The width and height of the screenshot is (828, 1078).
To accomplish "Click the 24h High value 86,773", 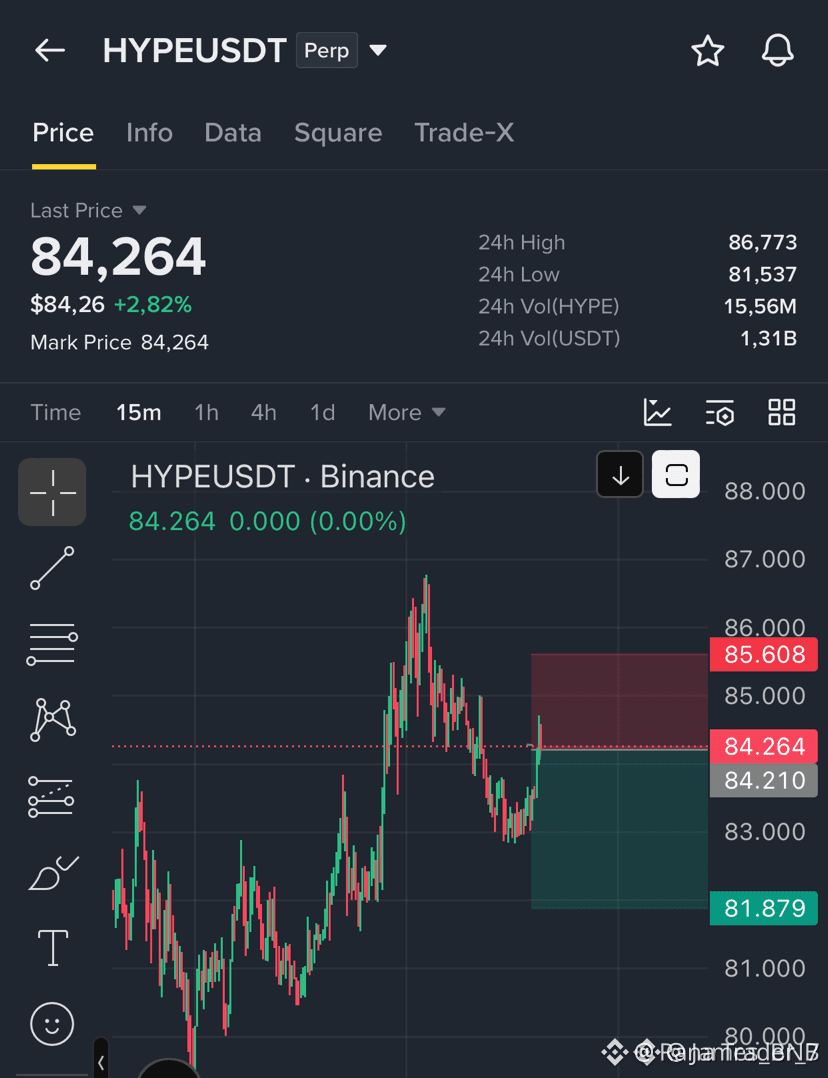I will [x=763, y=242].
